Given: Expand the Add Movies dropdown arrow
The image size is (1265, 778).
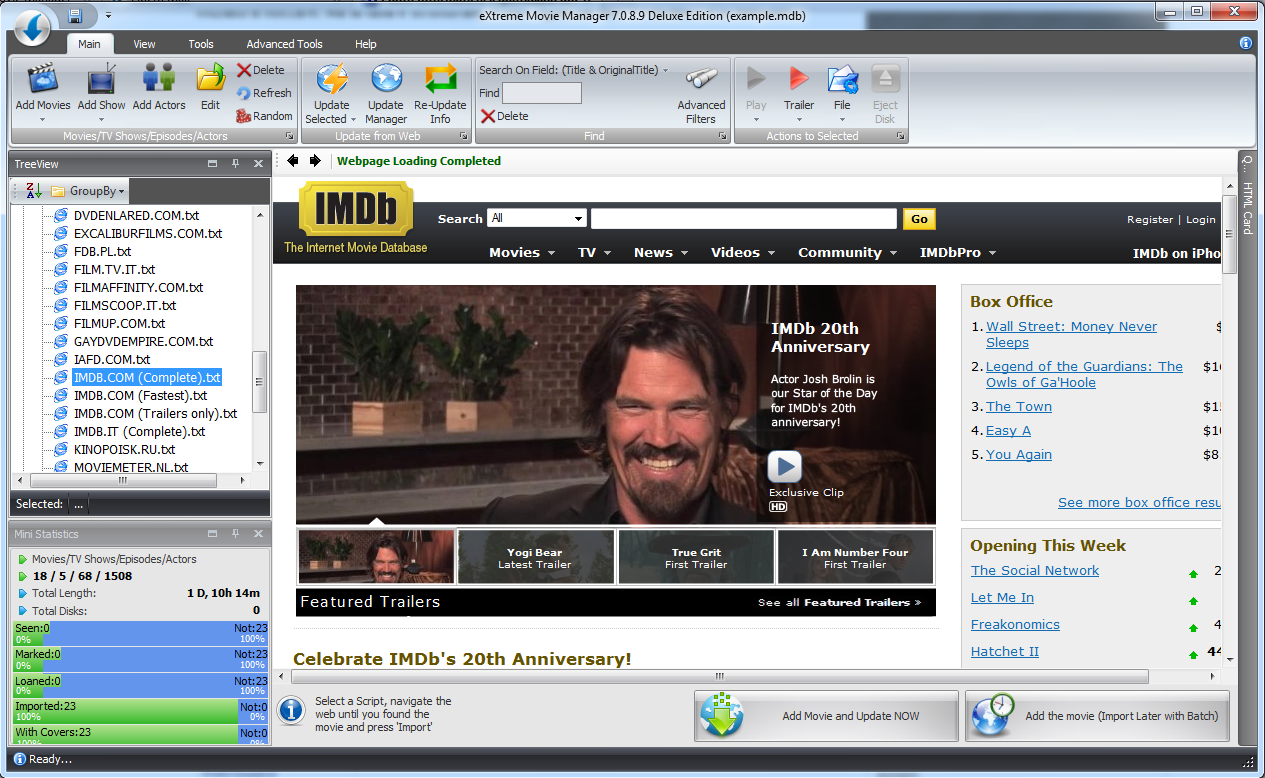Looking at the screenshot, I should 43,120.
